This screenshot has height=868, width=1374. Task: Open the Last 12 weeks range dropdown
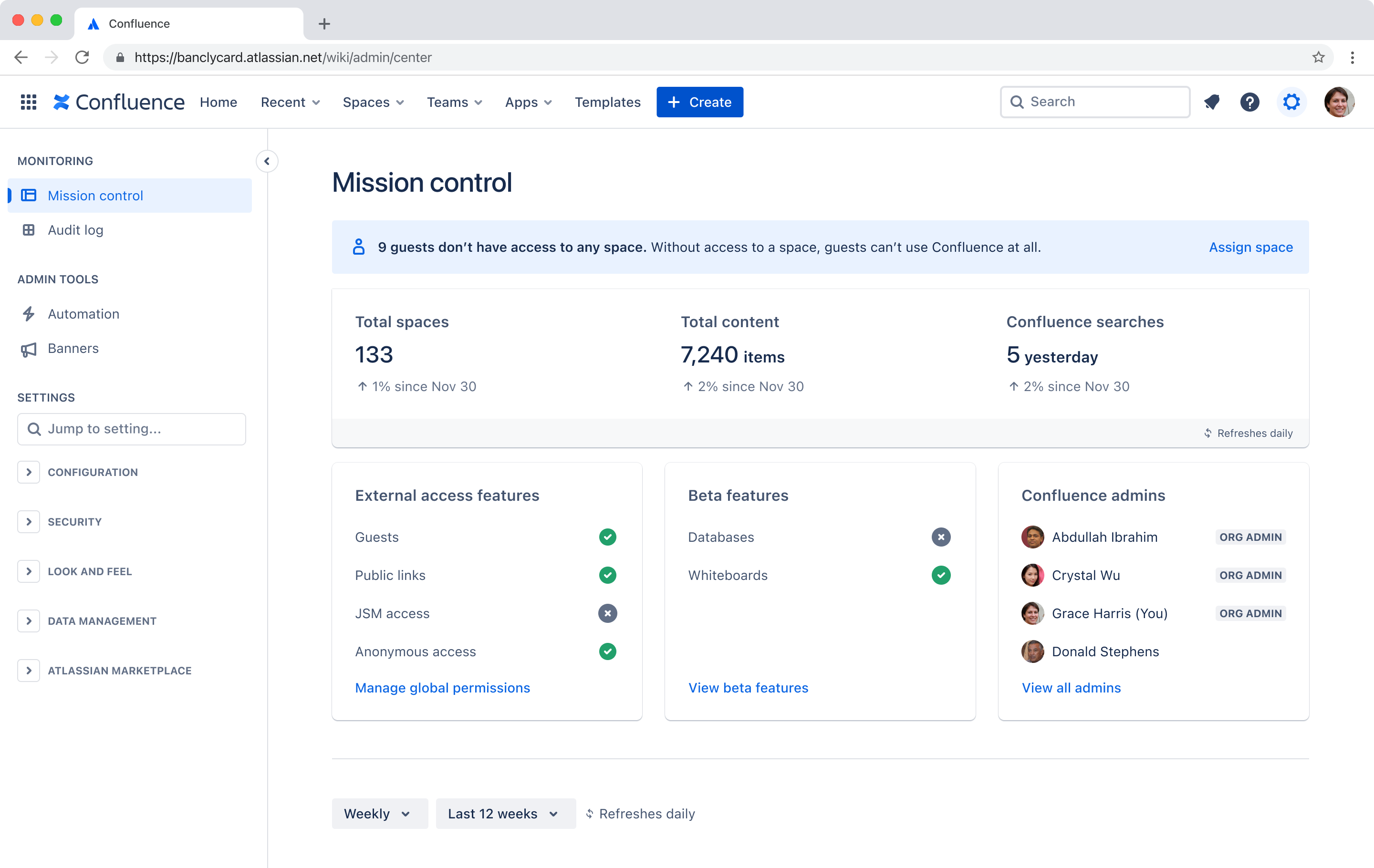tap(506, 813)
